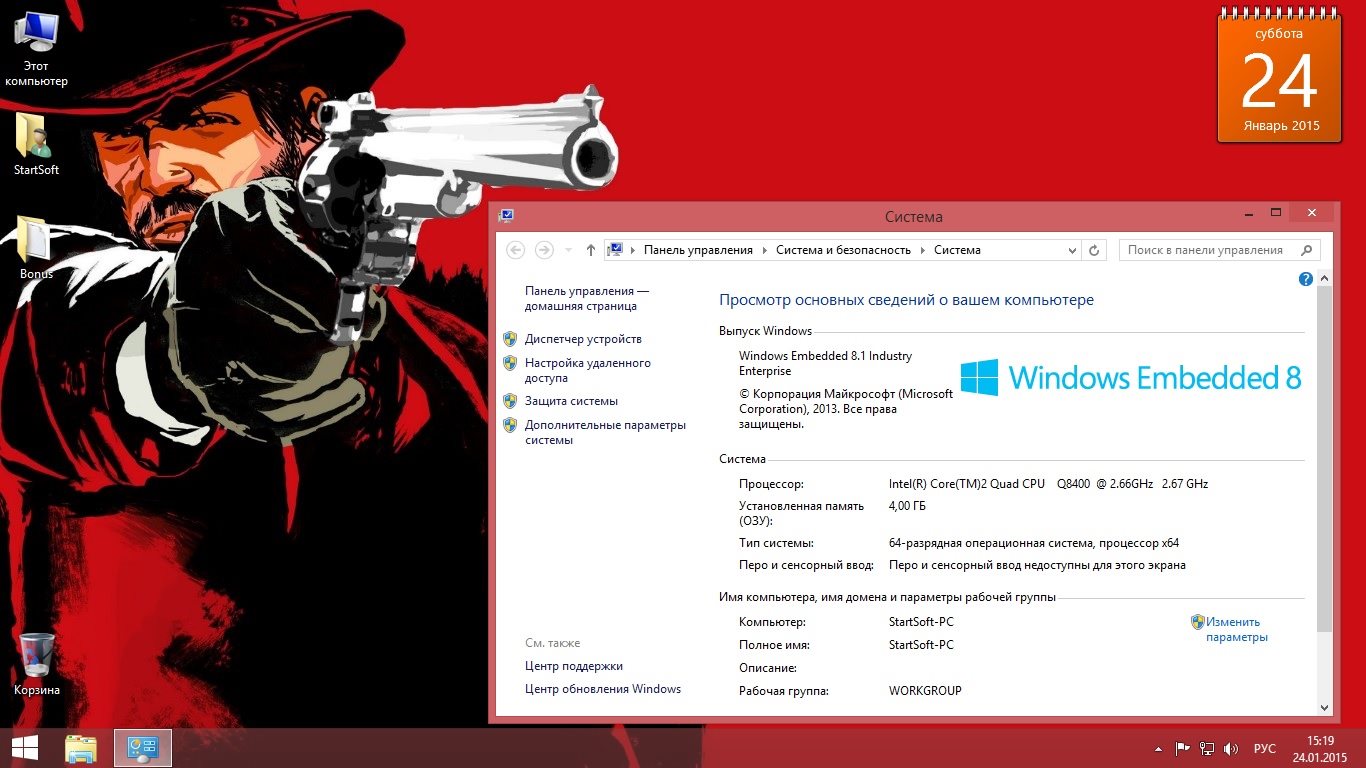The height and width of the screenshot is (768, 1366).
Task: Select the StartSoft-PC value beside Полное имя
Action: 921,645
